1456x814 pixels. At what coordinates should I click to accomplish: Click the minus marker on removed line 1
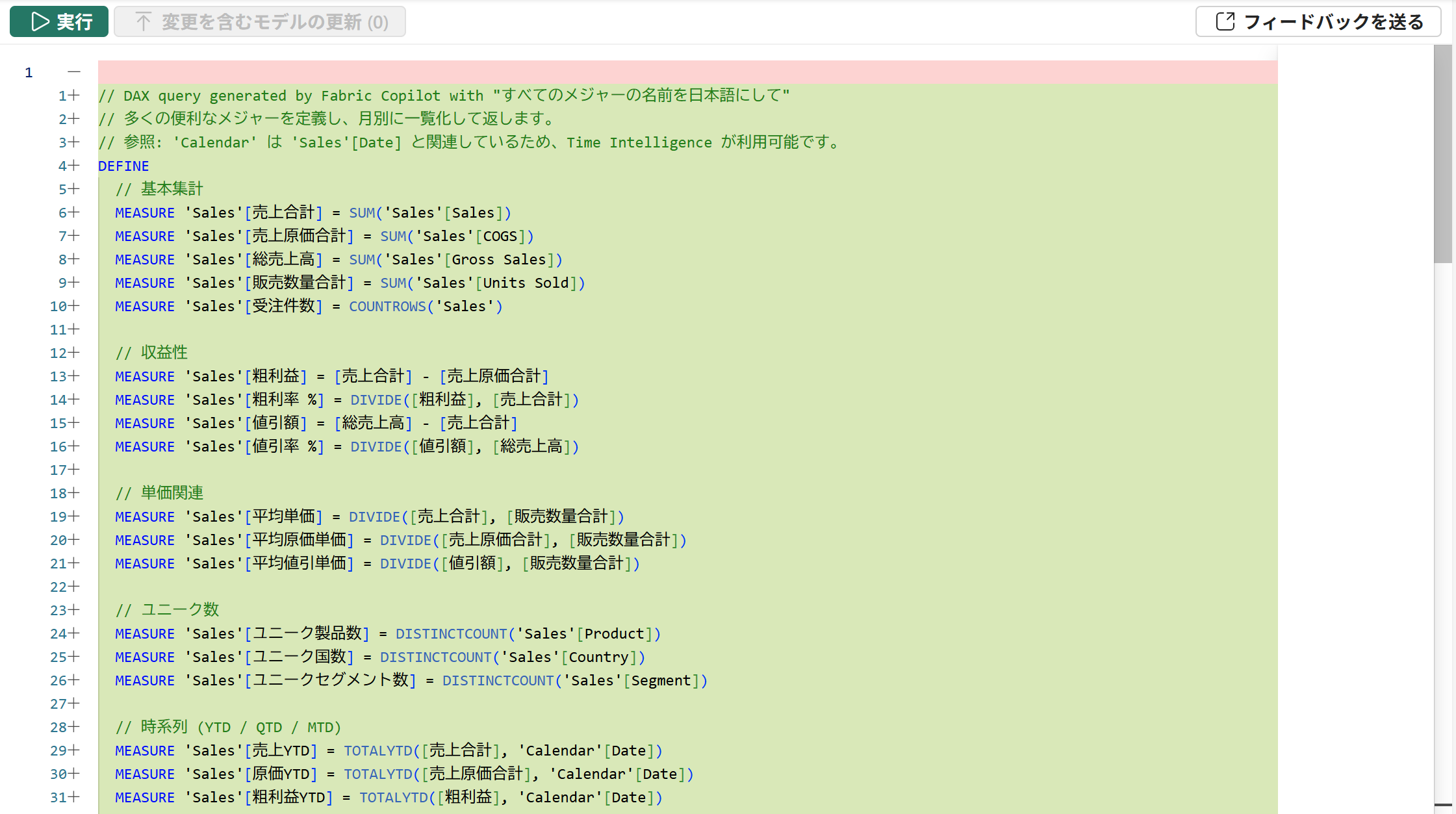74,71
